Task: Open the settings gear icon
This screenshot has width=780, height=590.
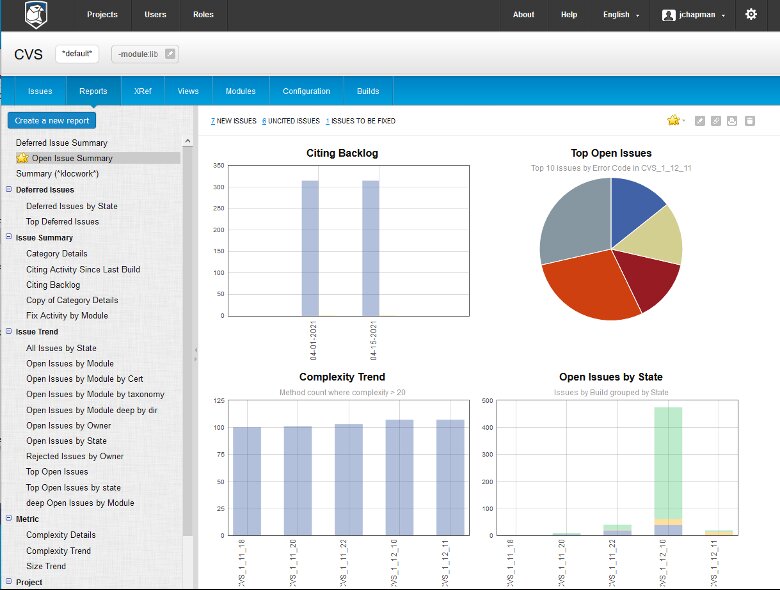Action: [751, 14]
